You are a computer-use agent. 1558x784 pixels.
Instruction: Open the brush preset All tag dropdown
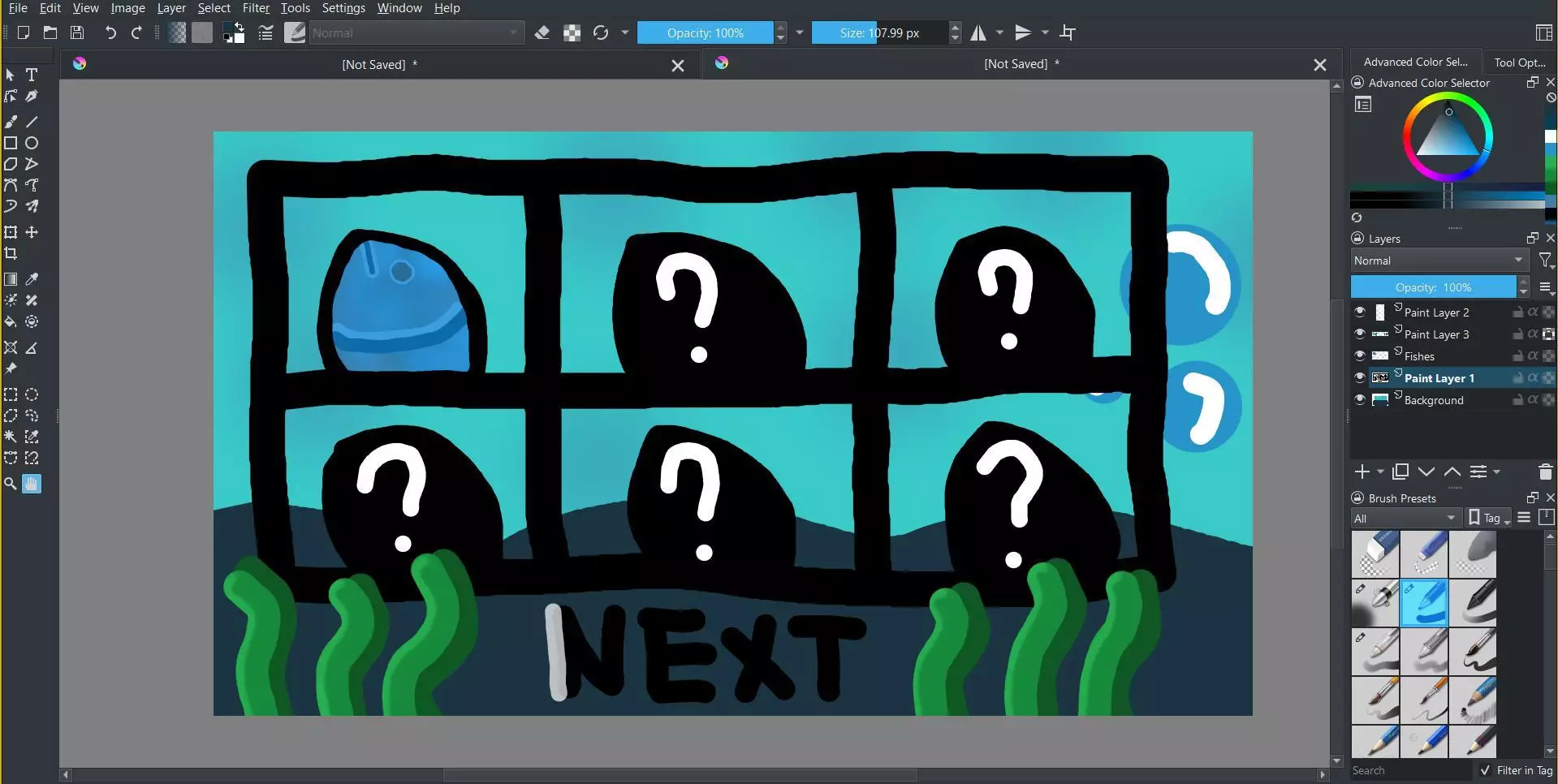(x=1405, y=518)
